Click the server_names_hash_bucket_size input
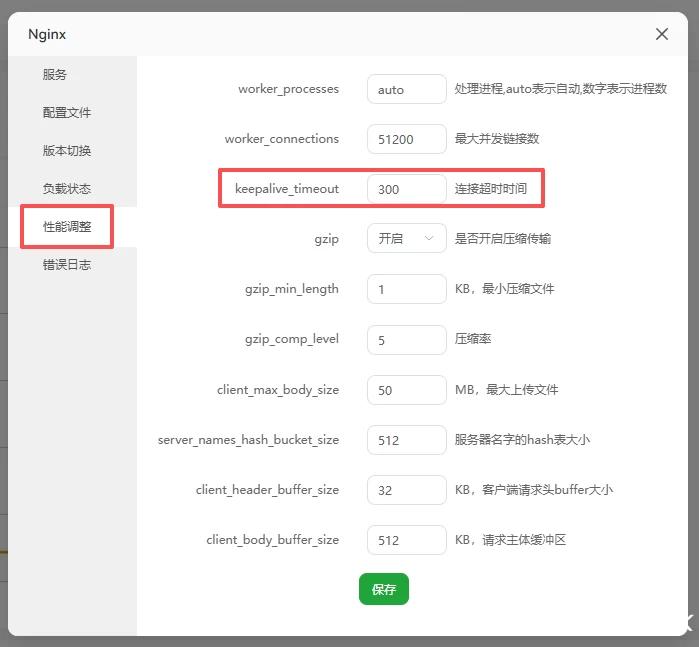 tap(406, 439)
